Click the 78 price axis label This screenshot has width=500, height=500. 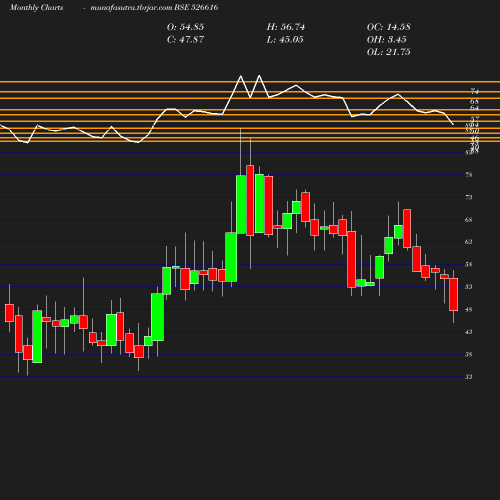pos(469,175)
